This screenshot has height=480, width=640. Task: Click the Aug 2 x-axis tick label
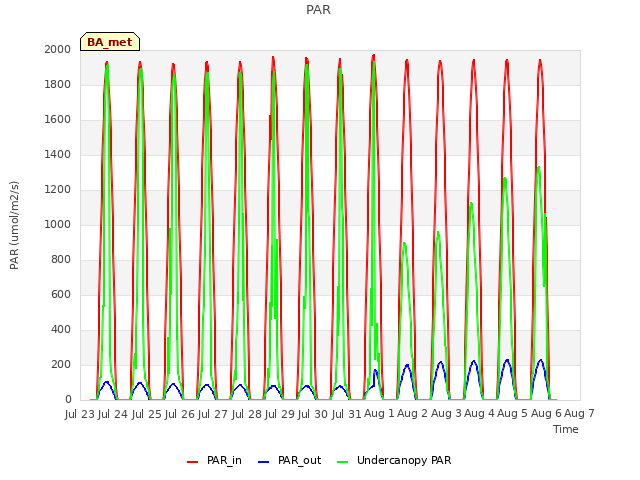[412, 414]
